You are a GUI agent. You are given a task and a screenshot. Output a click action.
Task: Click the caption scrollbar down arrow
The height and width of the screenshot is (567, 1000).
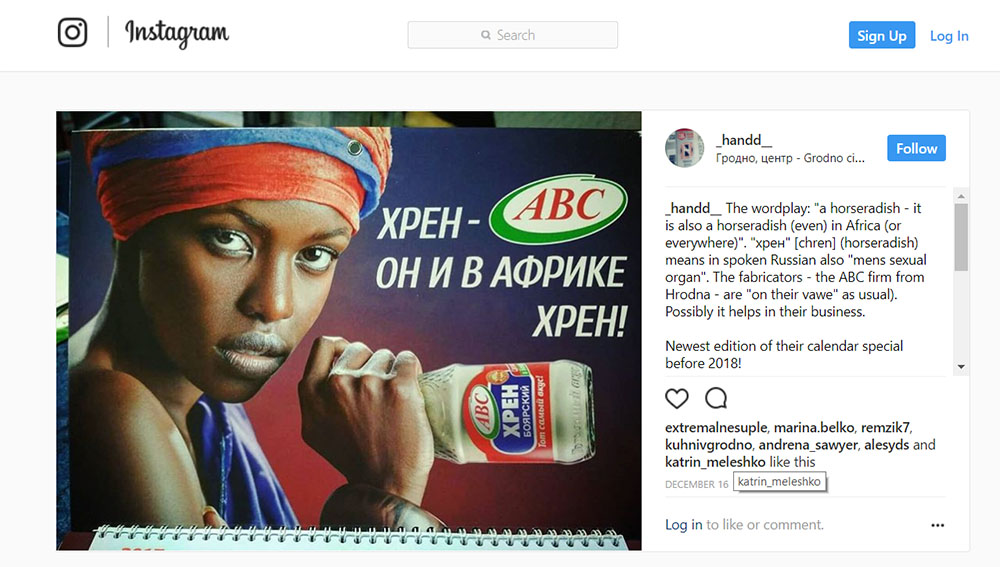961,367
